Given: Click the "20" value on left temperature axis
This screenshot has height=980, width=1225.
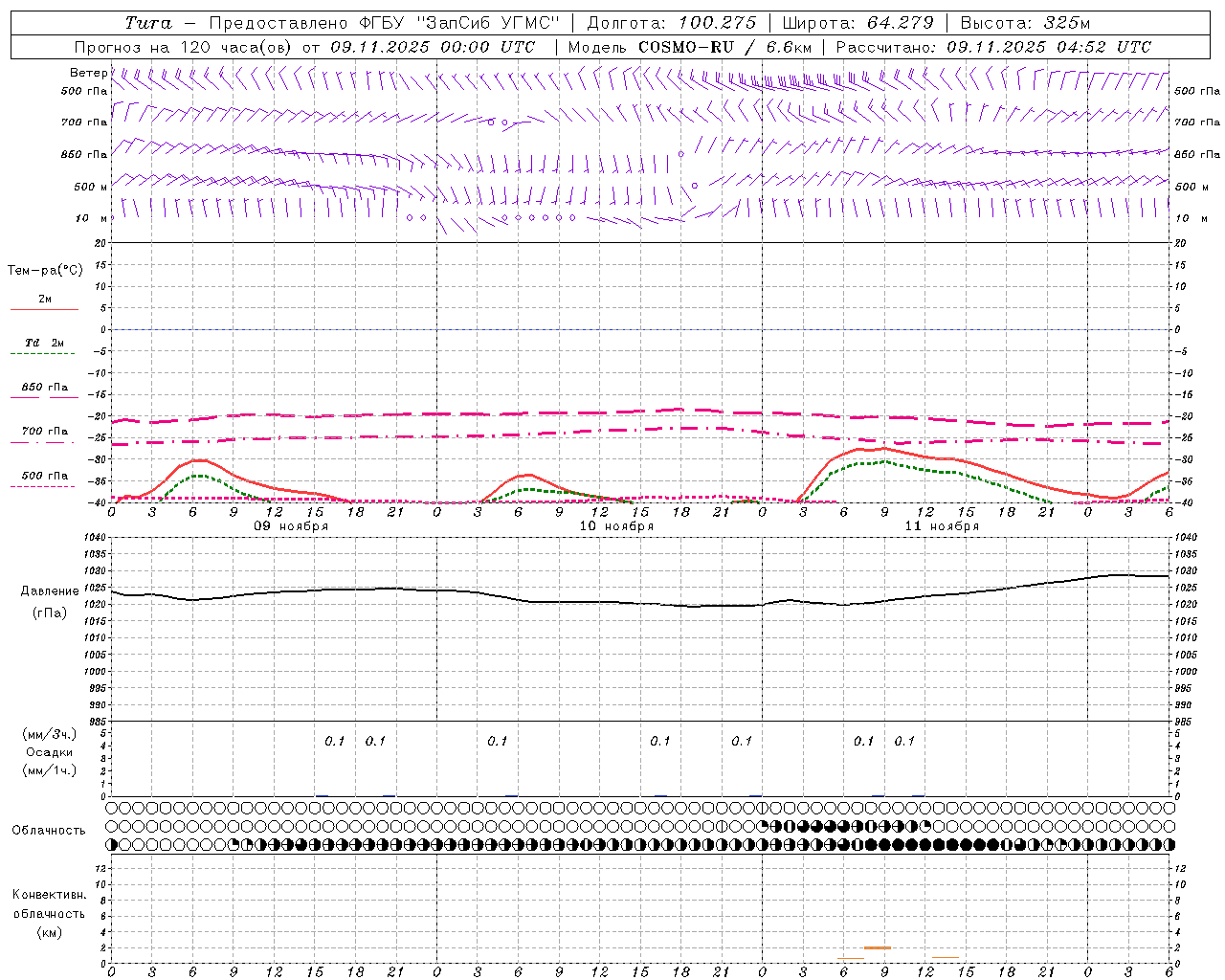Looking at the screenshot, I should (100, 243).
